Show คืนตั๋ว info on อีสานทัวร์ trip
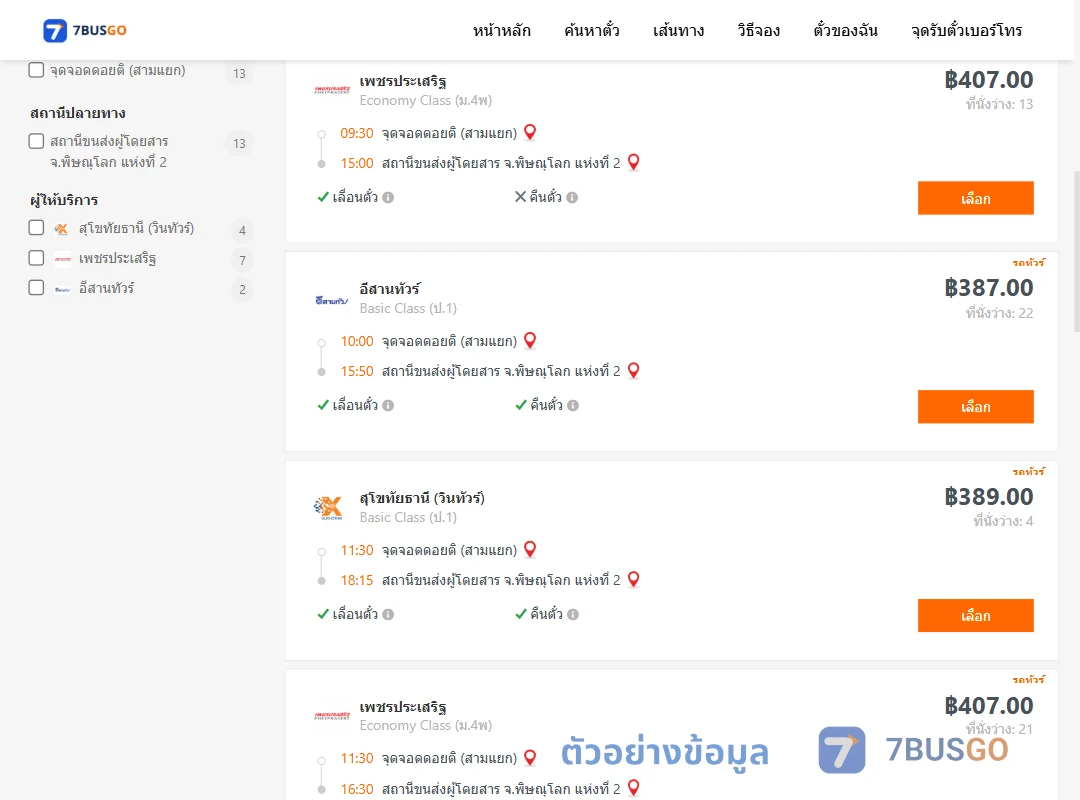 tap(573, 406)
